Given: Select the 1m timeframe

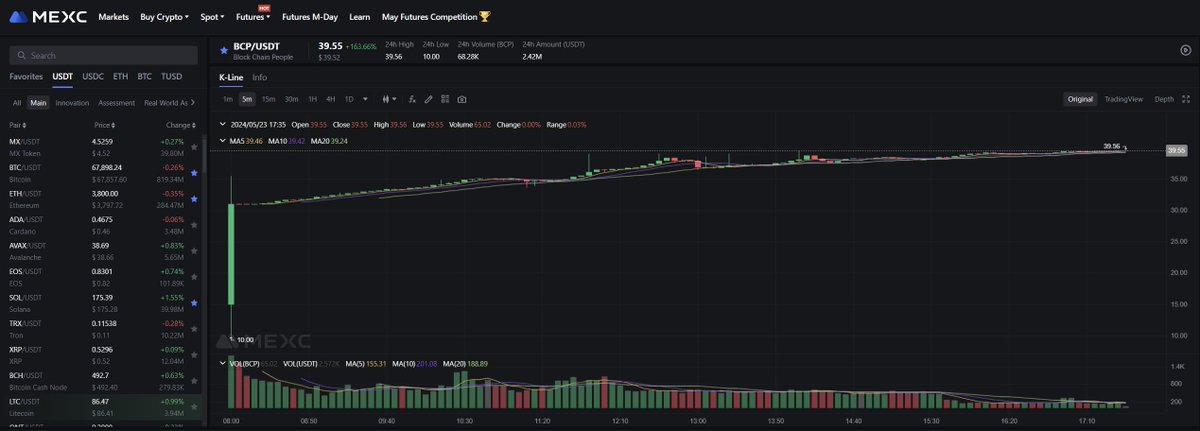Looking at the screenshot, I should tap(227, 99).
